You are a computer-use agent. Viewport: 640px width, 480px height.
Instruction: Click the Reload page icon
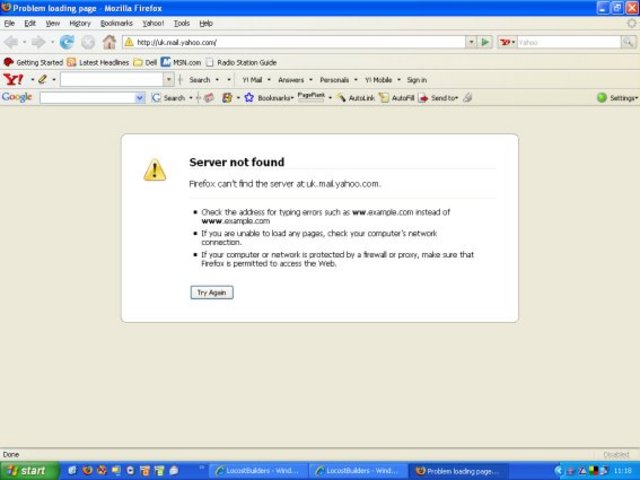pyautogui.click(x=67, y=42)
